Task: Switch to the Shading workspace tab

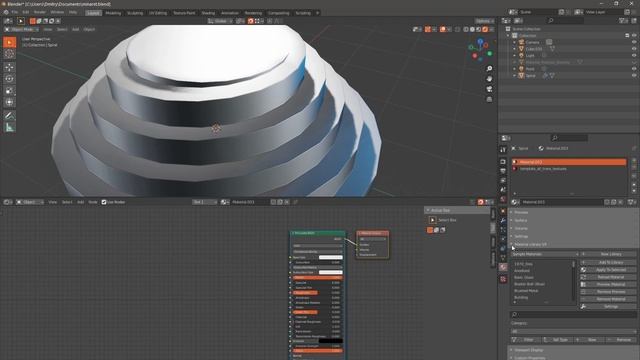Action: click(208, 13)
